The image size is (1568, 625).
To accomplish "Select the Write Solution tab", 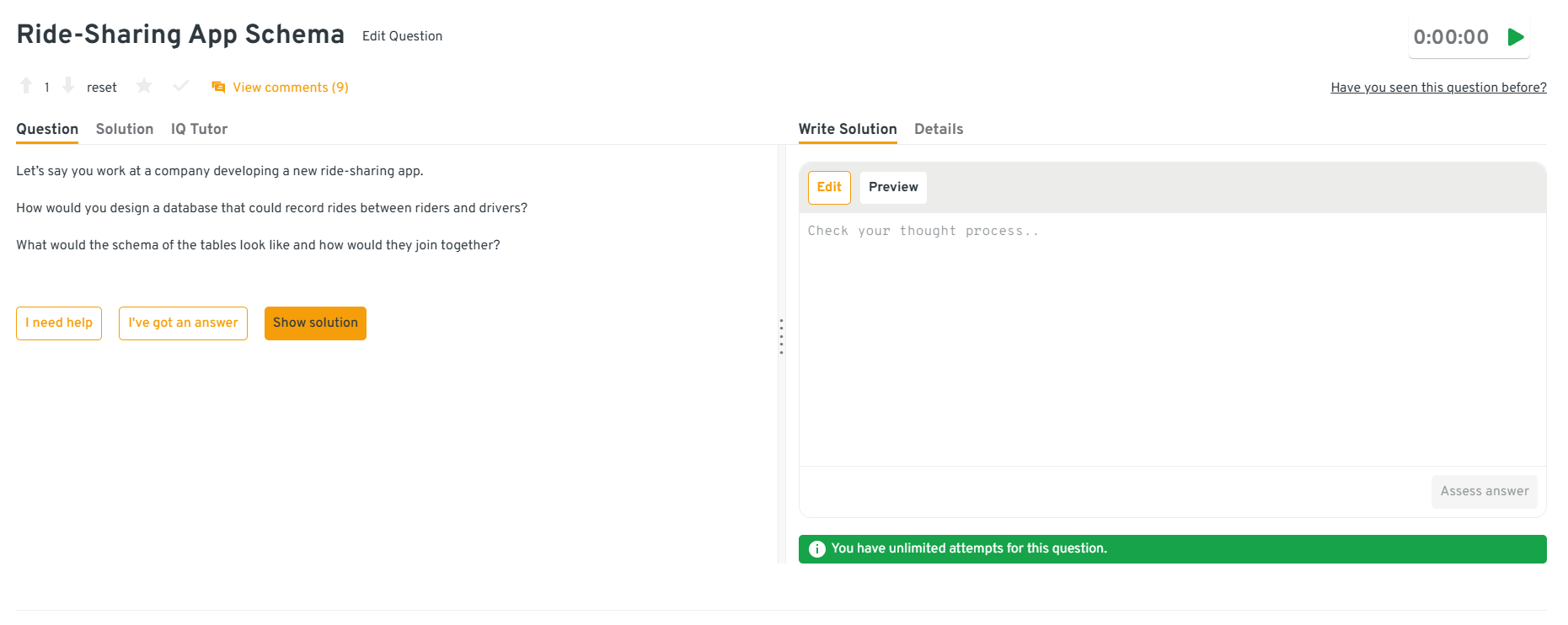I will point(847,129).
